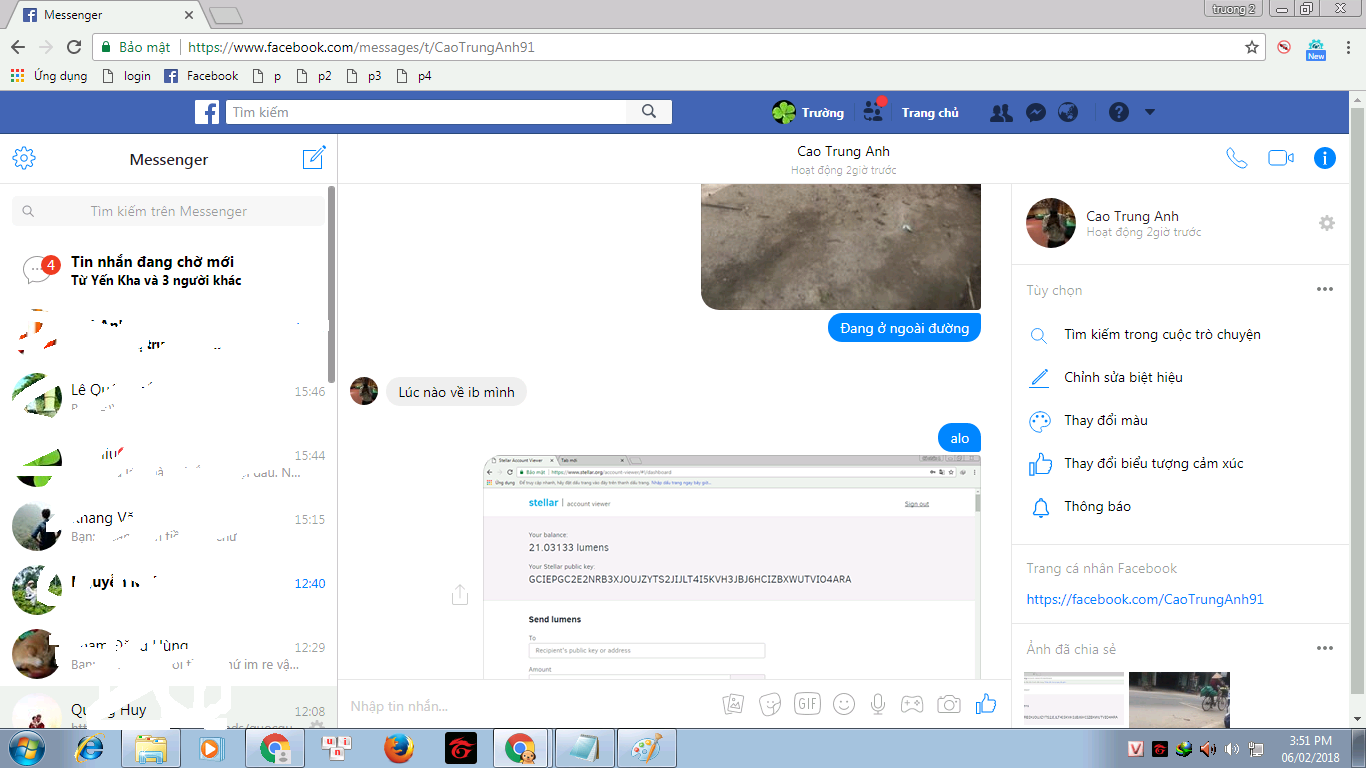The height and width of the screenshot is (768, 1366).
Task: Expand the Tùy chọn more options menu
Action: coord(1325,290)
